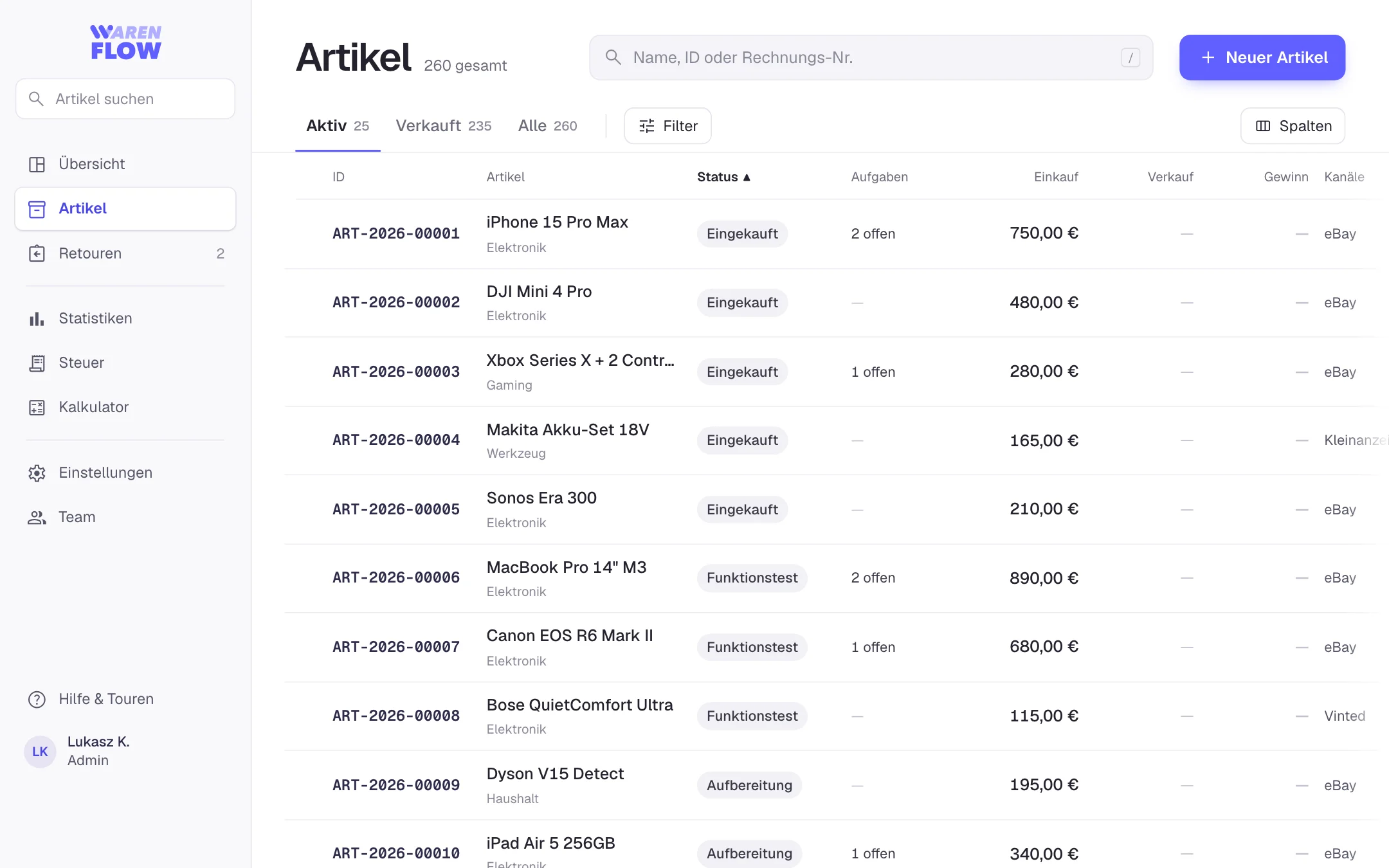Create a new item with Neuer Artikel
Image resolution: width=1389 pixels, height=868 pixels.
point(1262,58)
